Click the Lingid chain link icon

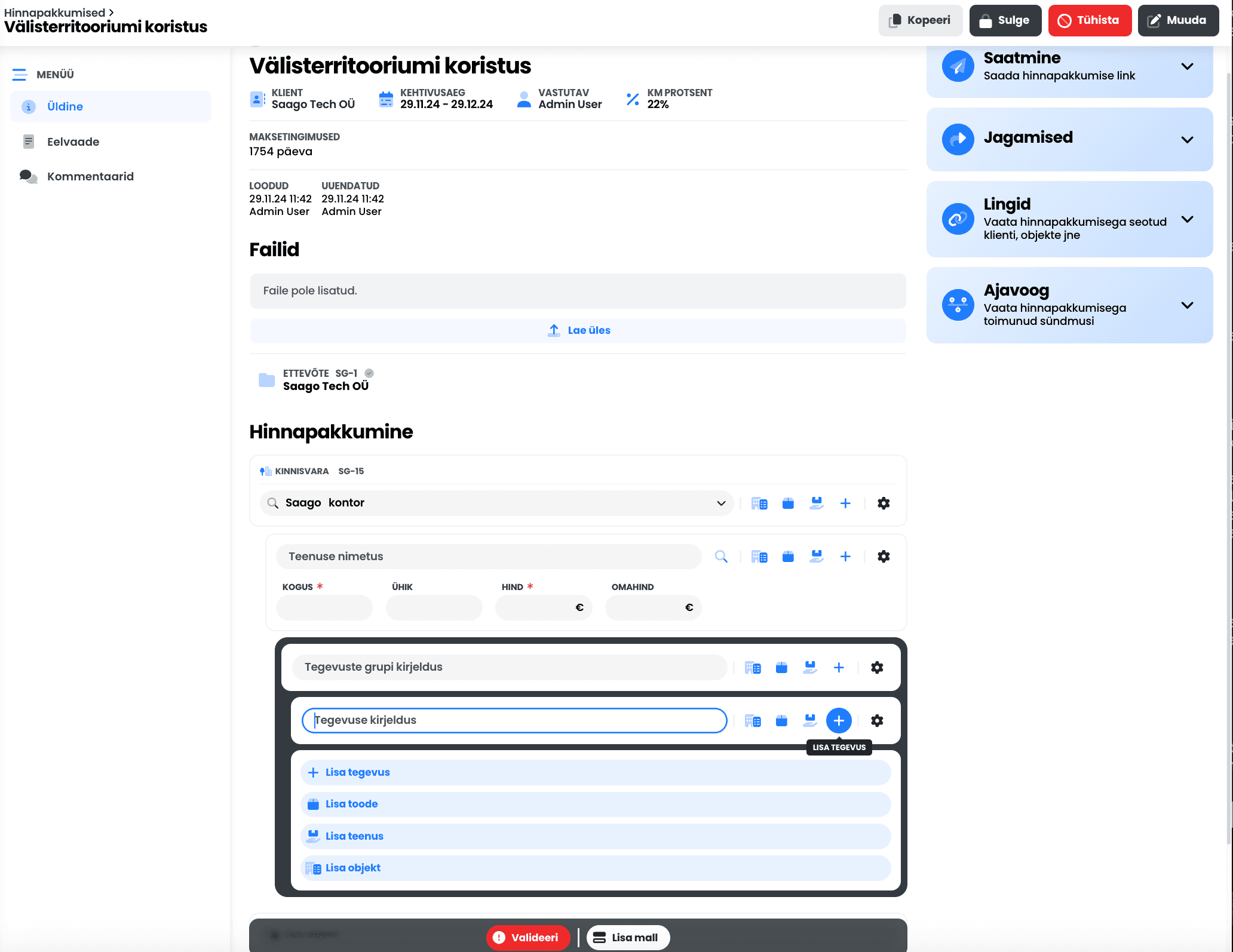click(x=958, y=219)
